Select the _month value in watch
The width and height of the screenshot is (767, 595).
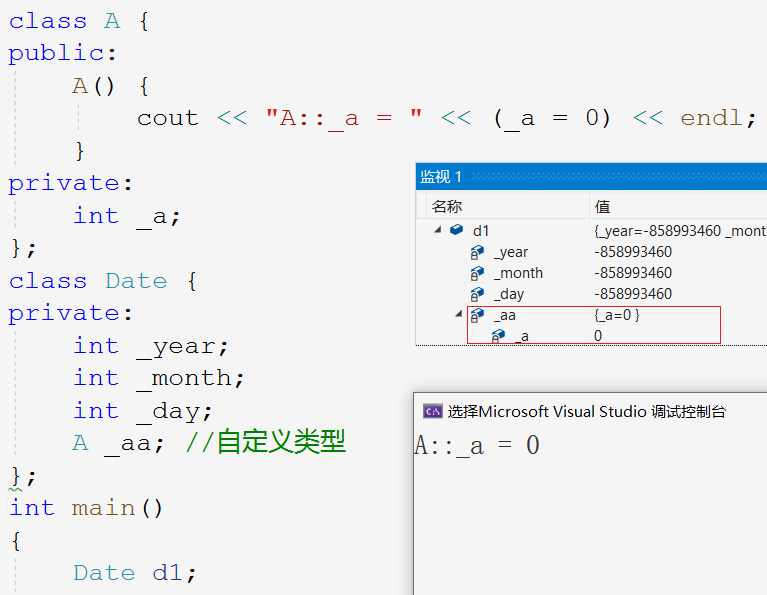(633, 273)
